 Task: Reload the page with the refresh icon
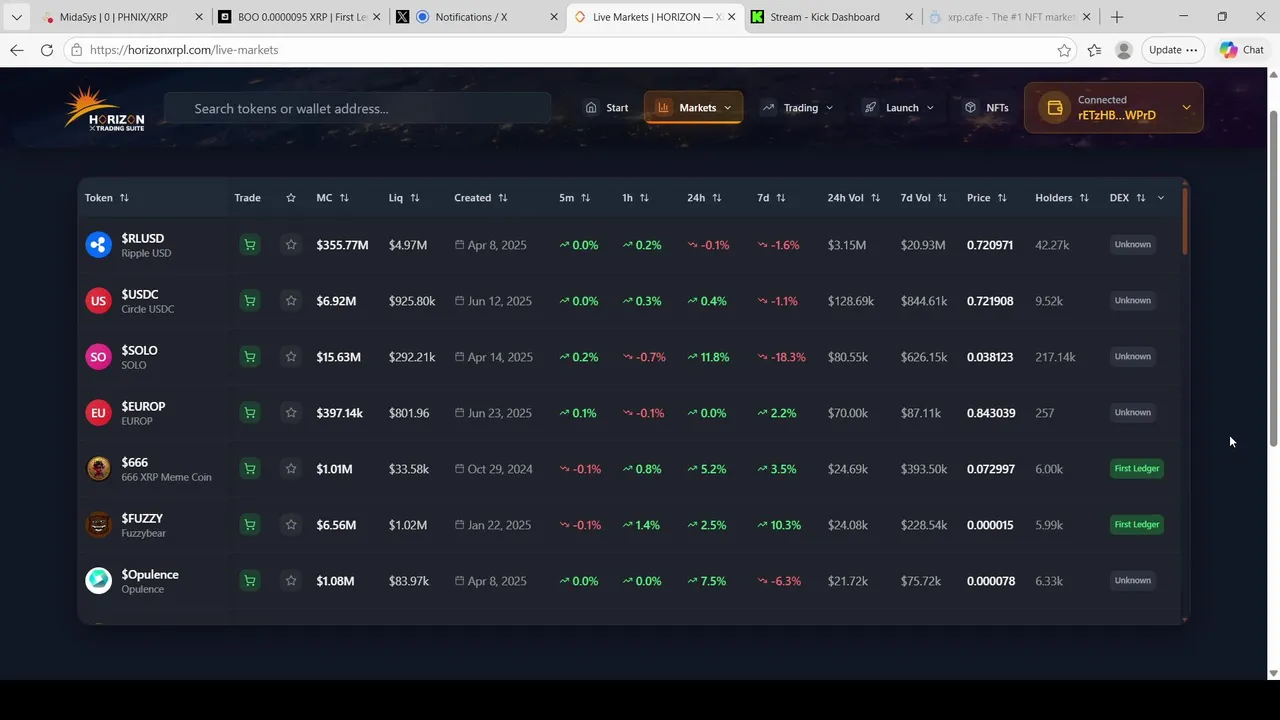click(47, 50)
